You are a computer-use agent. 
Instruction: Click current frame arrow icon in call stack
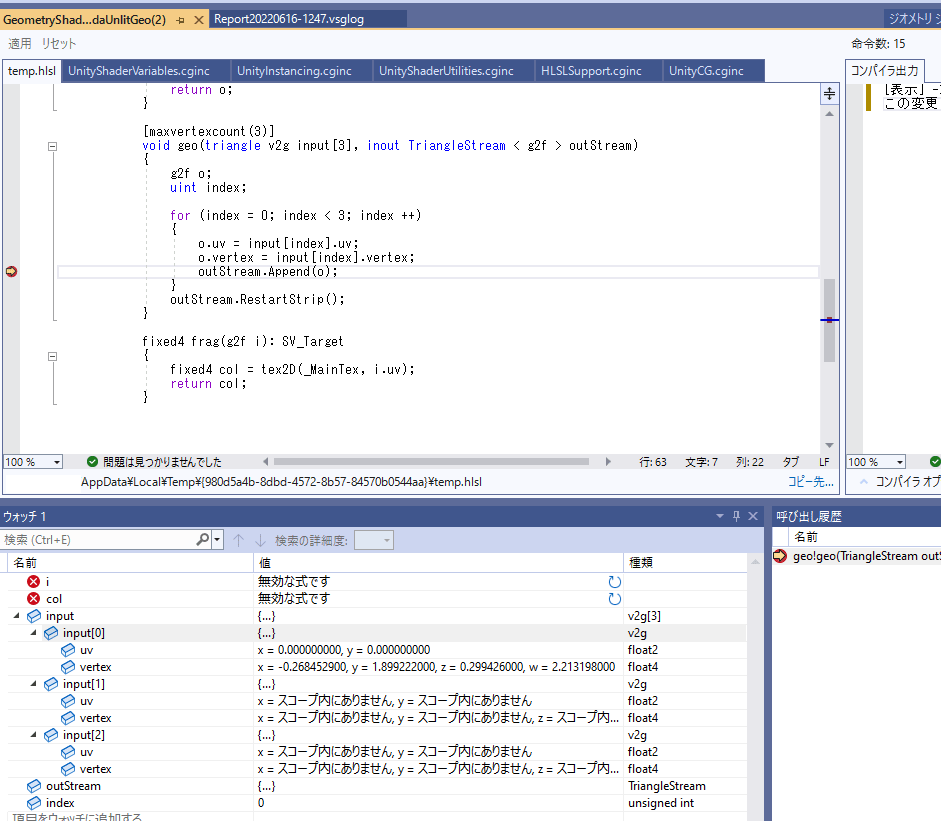[x=780, y=556]
